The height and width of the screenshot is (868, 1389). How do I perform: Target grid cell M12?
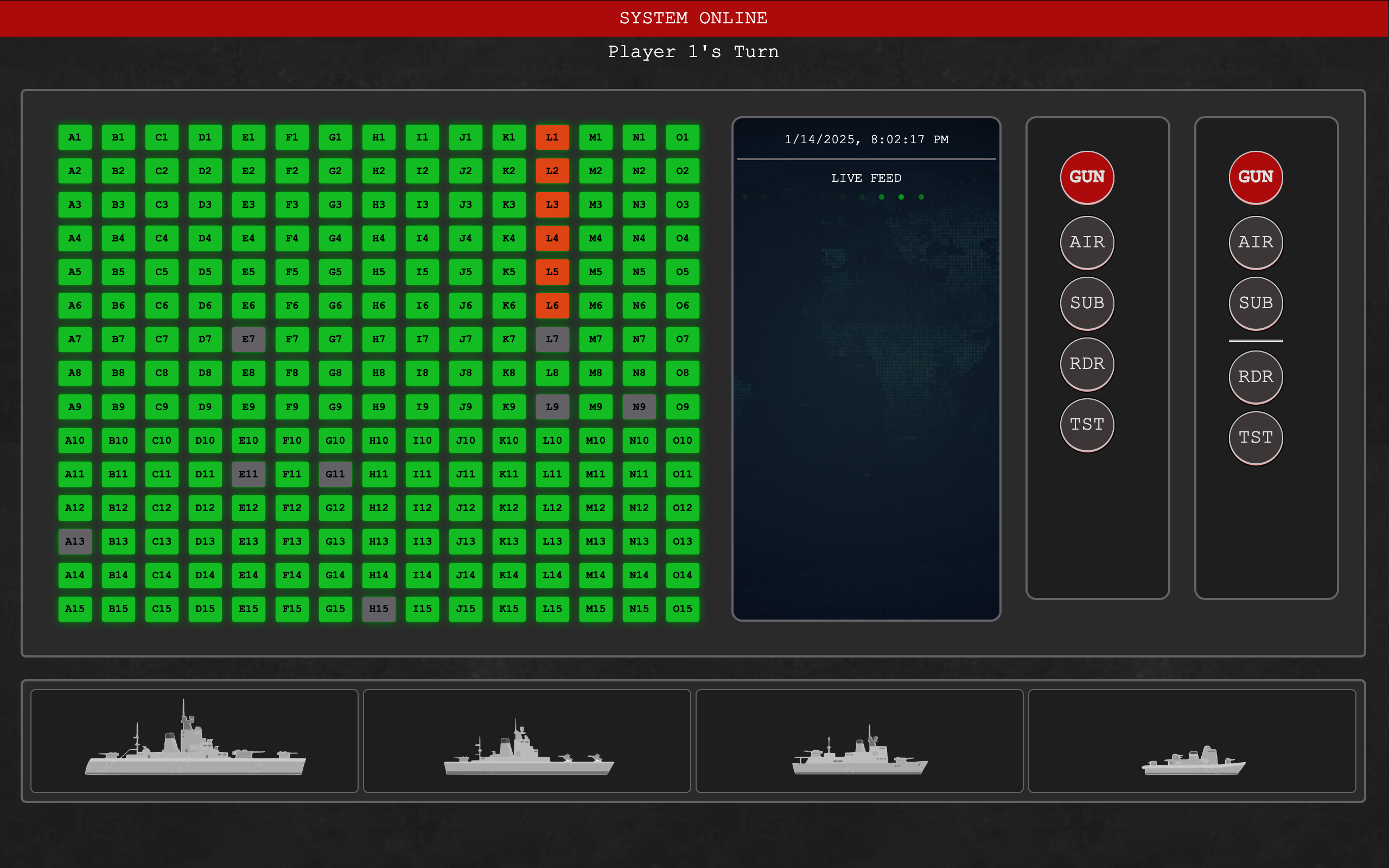(x=596, y=508)
